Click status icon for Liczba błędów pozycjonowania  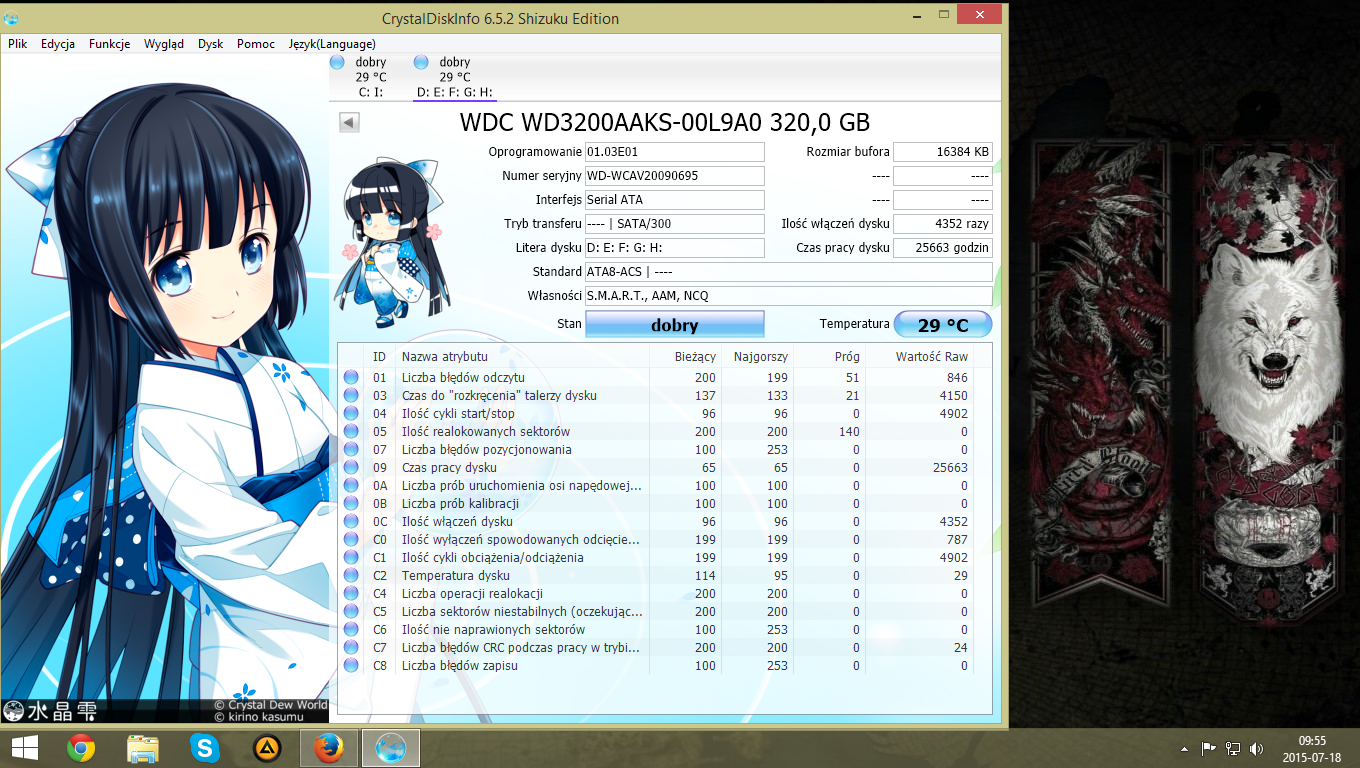(x=351, y=450)
